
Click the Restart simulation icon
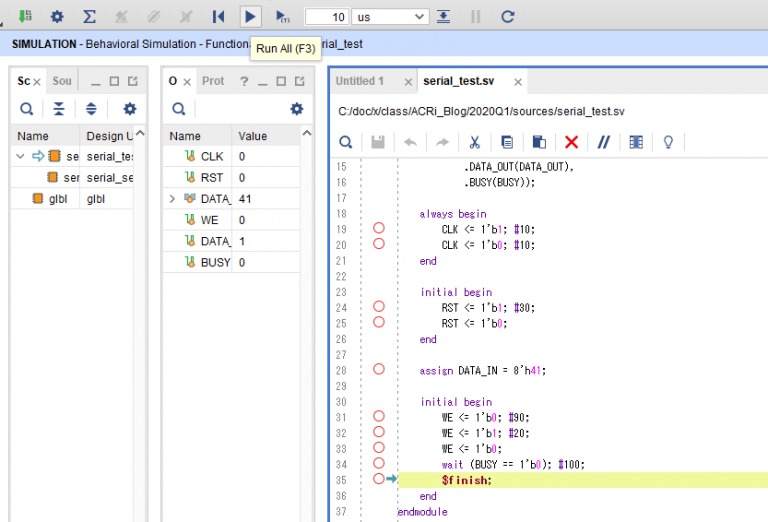coord(218,16)
